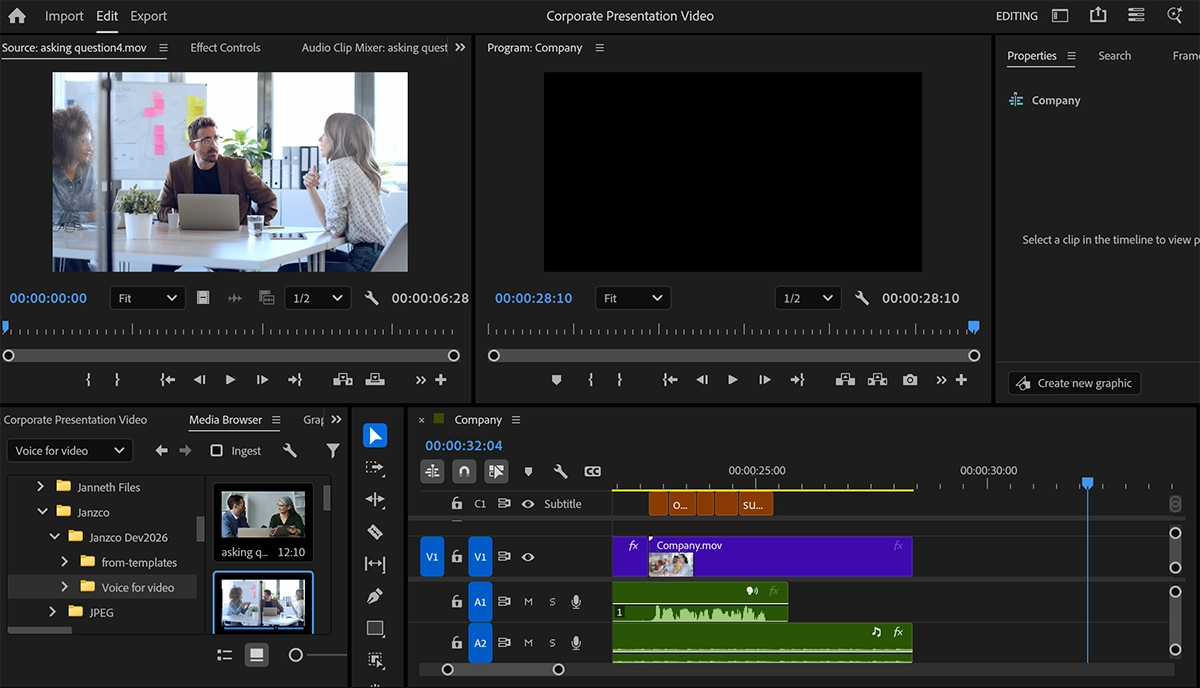Click the EDITING workspace label
Viewport: 1200px width, 688px height.
[1017, 16]
